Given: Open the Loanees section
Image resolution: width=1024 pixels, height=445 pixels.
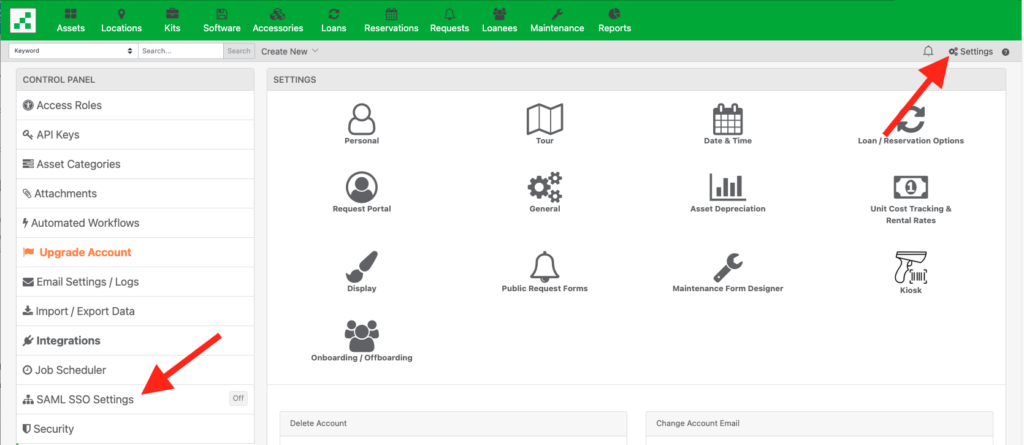Looking at the screenshot, I should point(500,20).
